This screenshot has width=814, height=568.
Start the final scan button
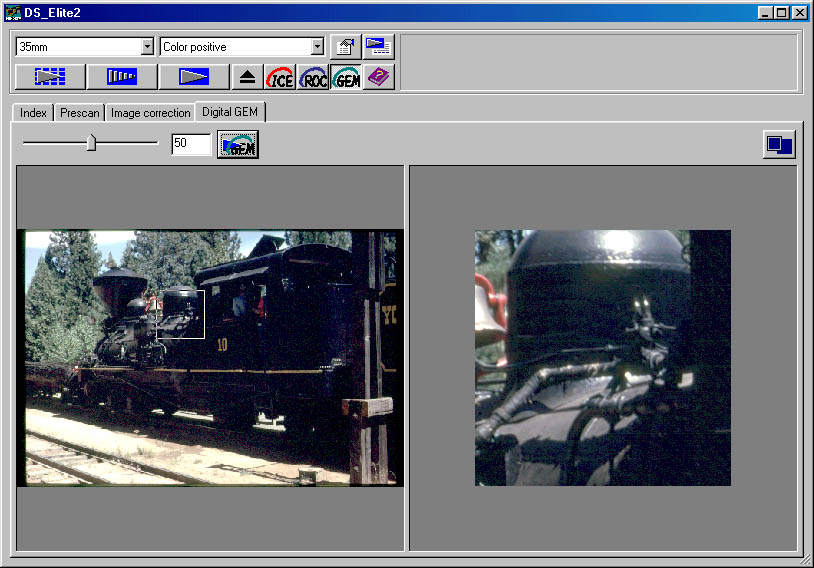click(x=194, y=77)
